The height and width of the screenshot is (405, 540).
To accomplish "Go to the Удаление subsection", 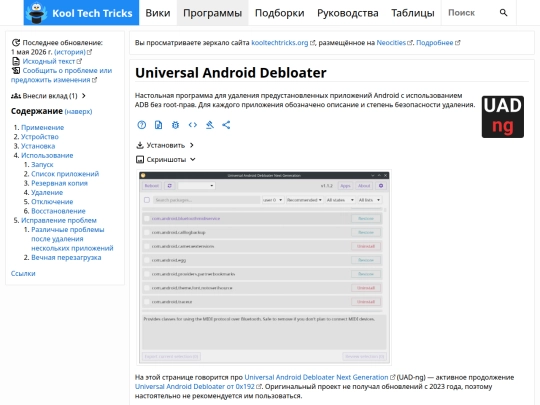I will [47, 193].
